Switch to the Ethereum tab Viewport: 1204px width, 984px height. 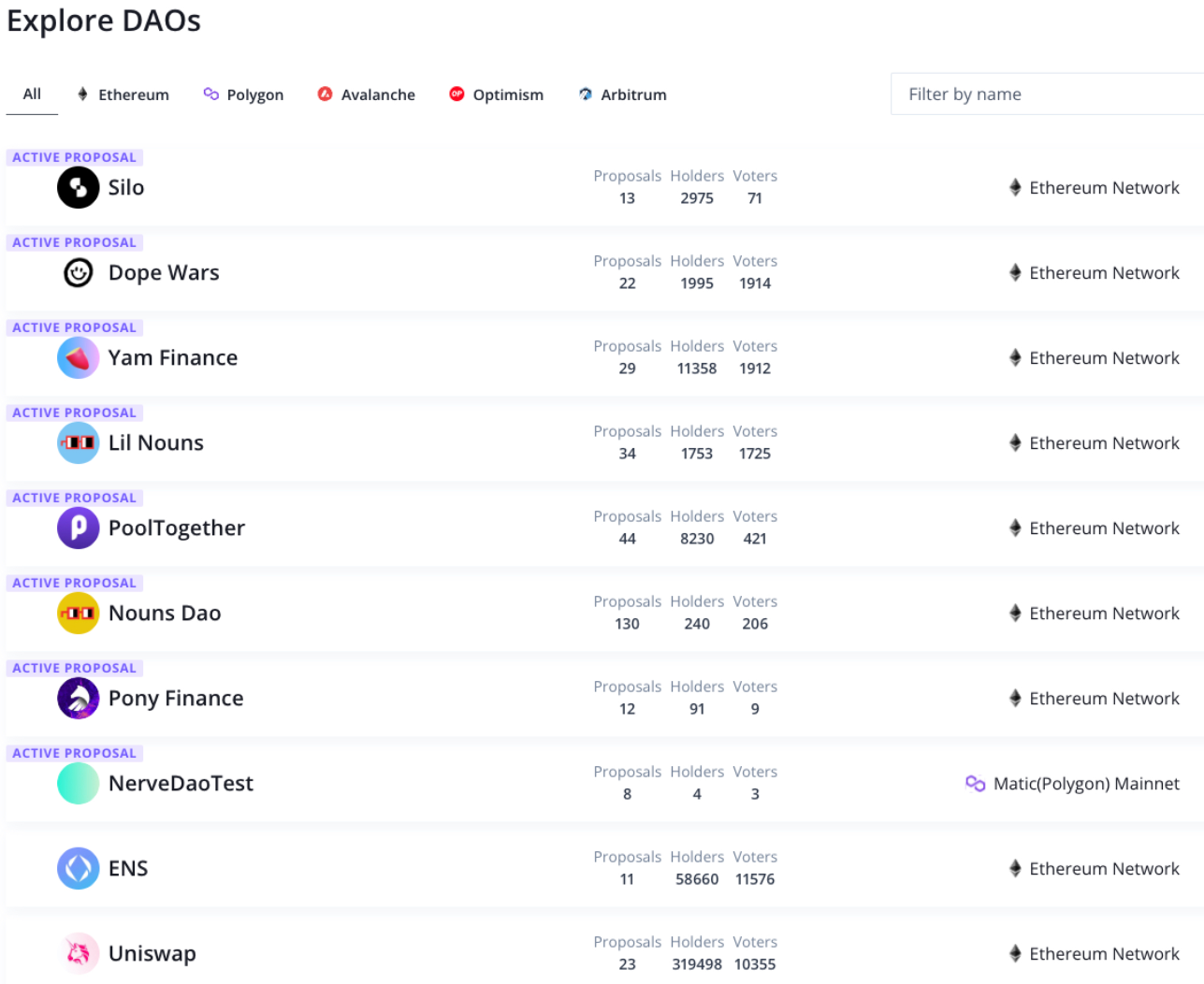click(123, 94)
